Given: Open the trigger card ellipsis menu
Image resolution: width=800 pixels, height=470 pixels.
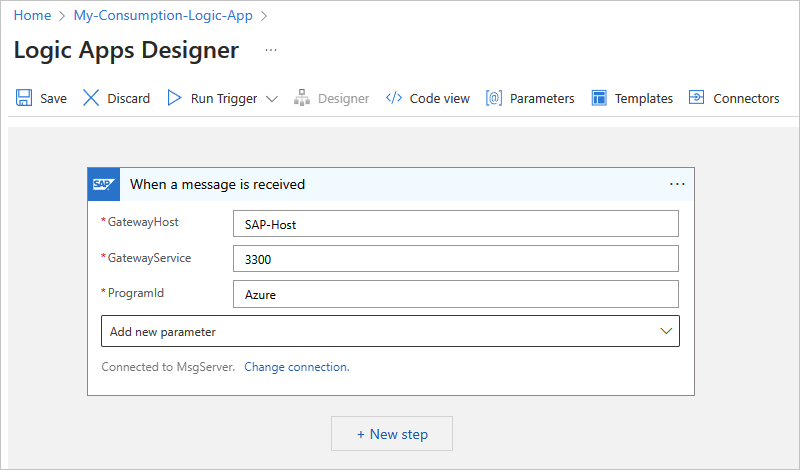Looking at the screenshot, I should (677, 184).
